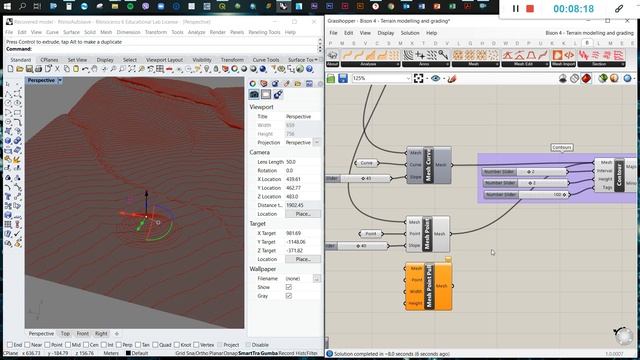Click the New file icon in Rhino toolbar
Image resolution: width=640 pixels, height=360 pixels.
tap(11, 69)
